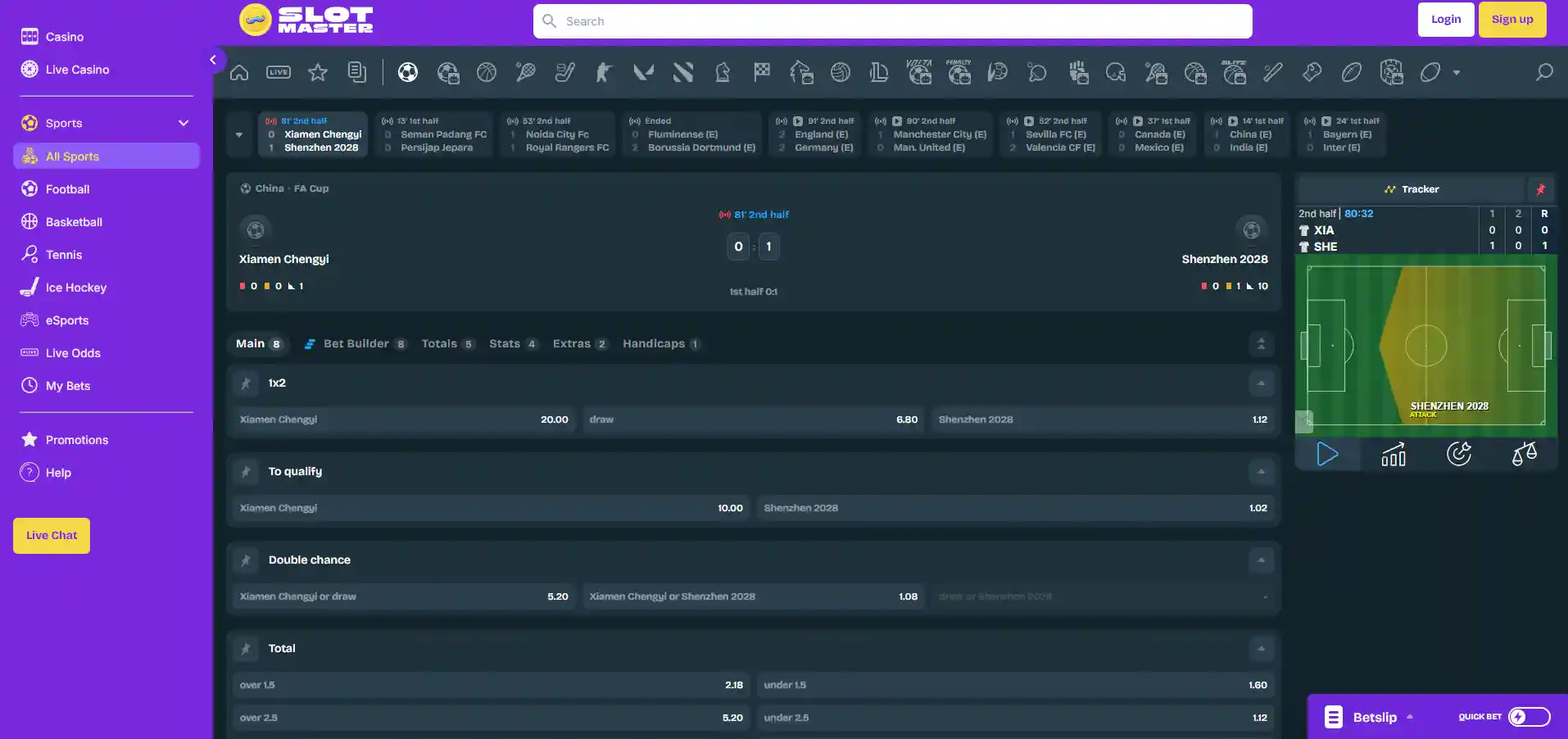Screen dimensions: 1568x739
Task: Open Live Chat
Action: [x=52, y=536]
